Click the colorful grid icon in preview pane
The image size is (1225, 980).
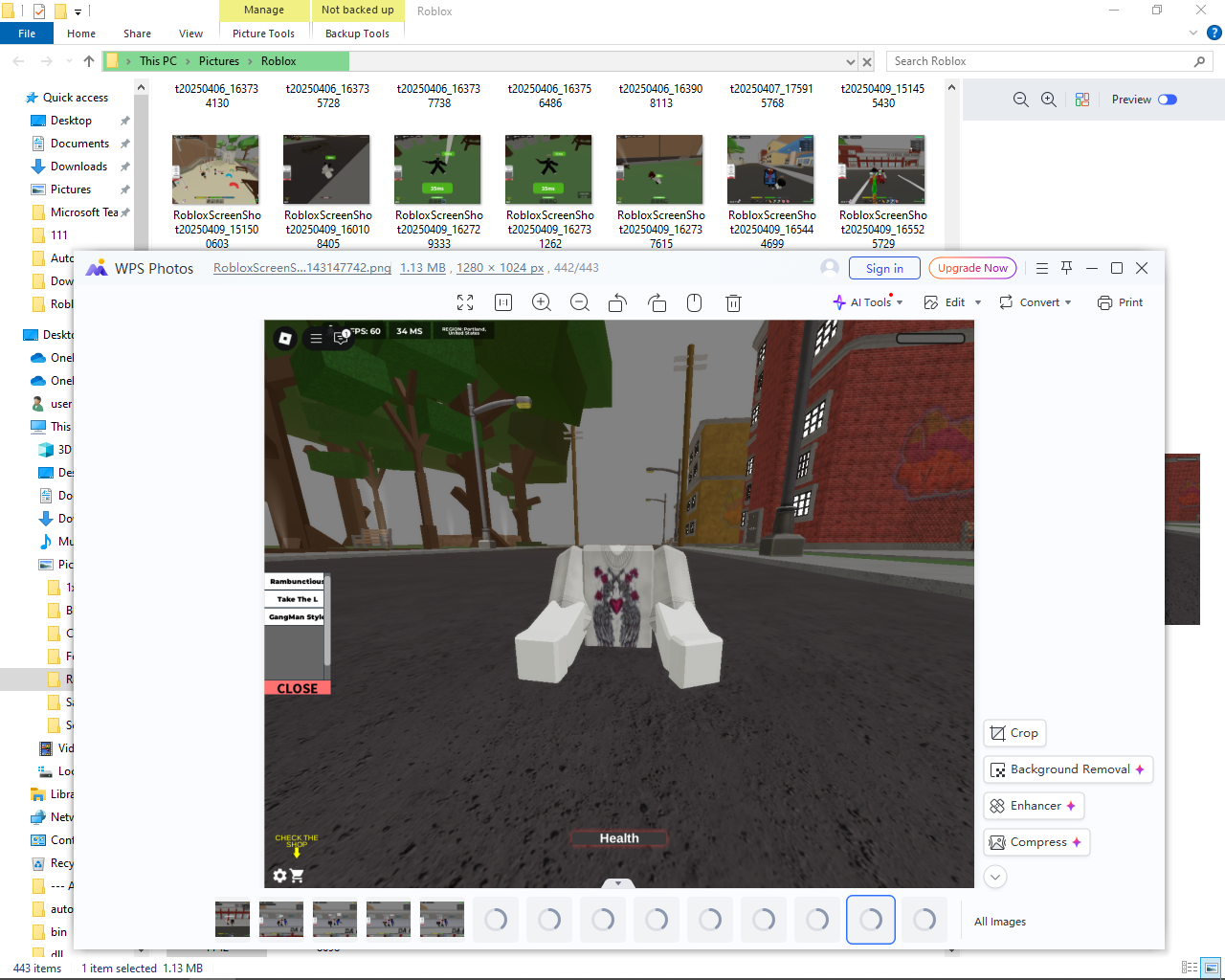(x=1082, y=100)
